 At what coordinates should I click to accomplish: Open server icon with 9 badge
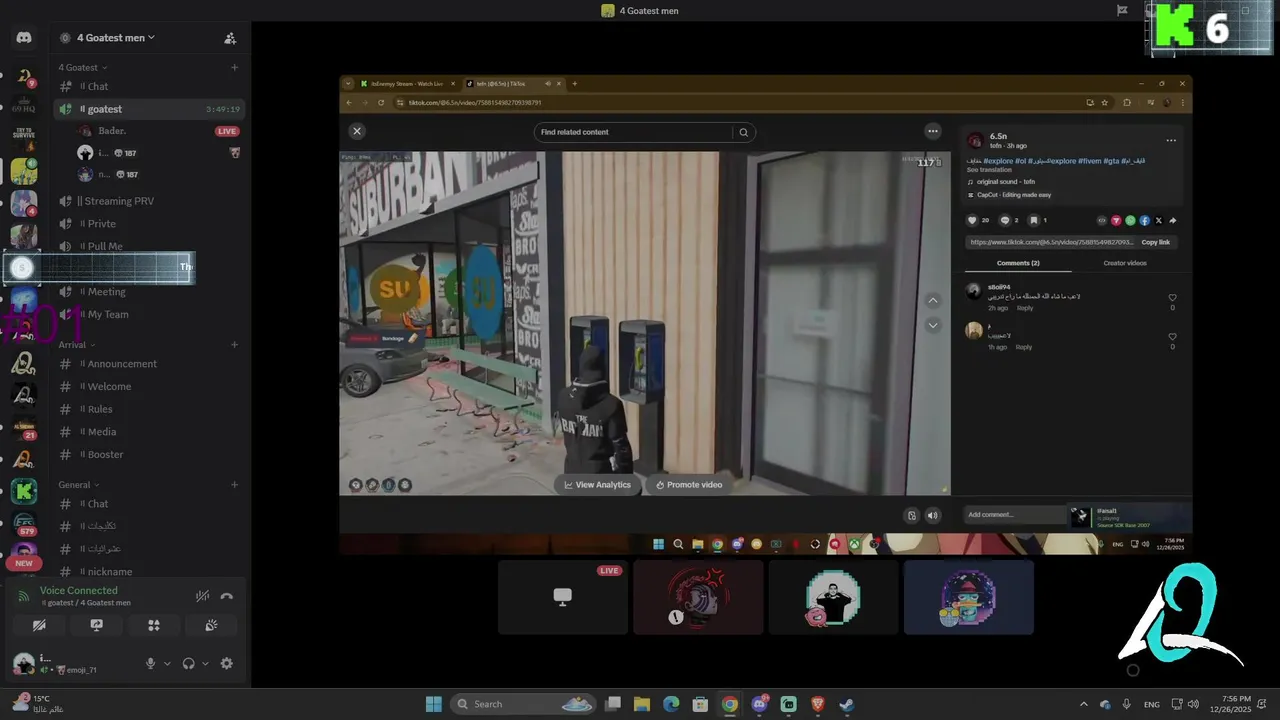(x=24, y=76)
